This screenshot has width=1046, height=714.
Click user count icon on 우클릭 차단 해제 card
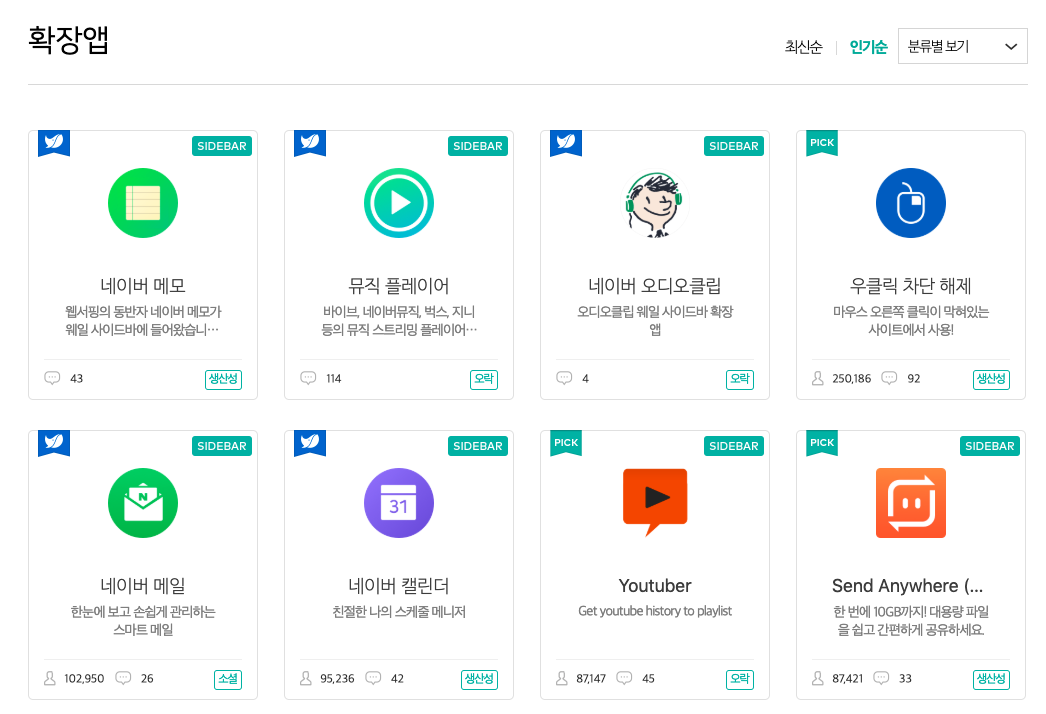[x=818, y=378]
